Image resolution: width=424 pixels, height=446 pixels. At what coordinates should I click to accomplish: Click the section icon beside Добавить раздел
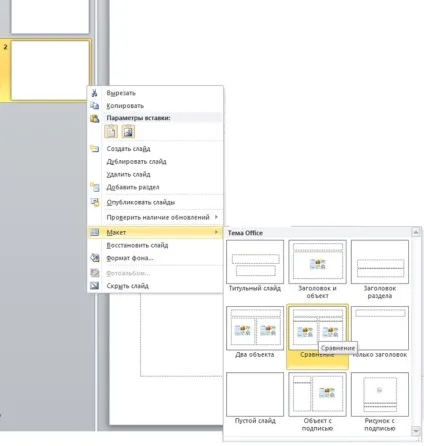(95, 187)
